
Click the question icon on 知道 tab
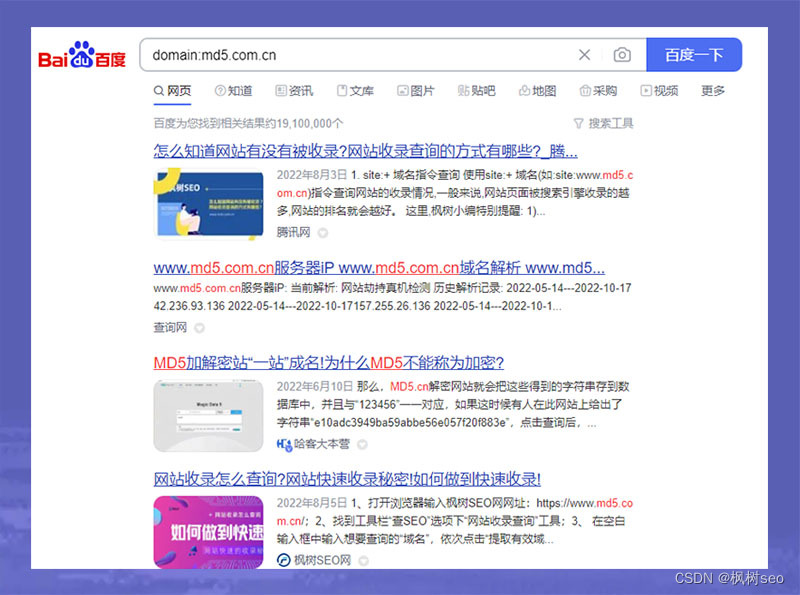pyautogui.click(x=220, y=91)
